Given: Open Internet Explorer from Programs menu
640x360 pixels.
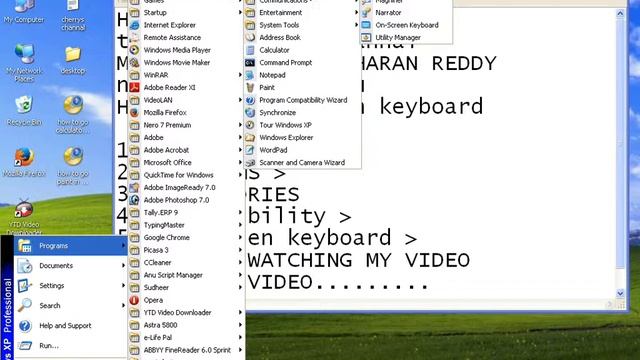Looking at the screenshot, I should 187,25.
